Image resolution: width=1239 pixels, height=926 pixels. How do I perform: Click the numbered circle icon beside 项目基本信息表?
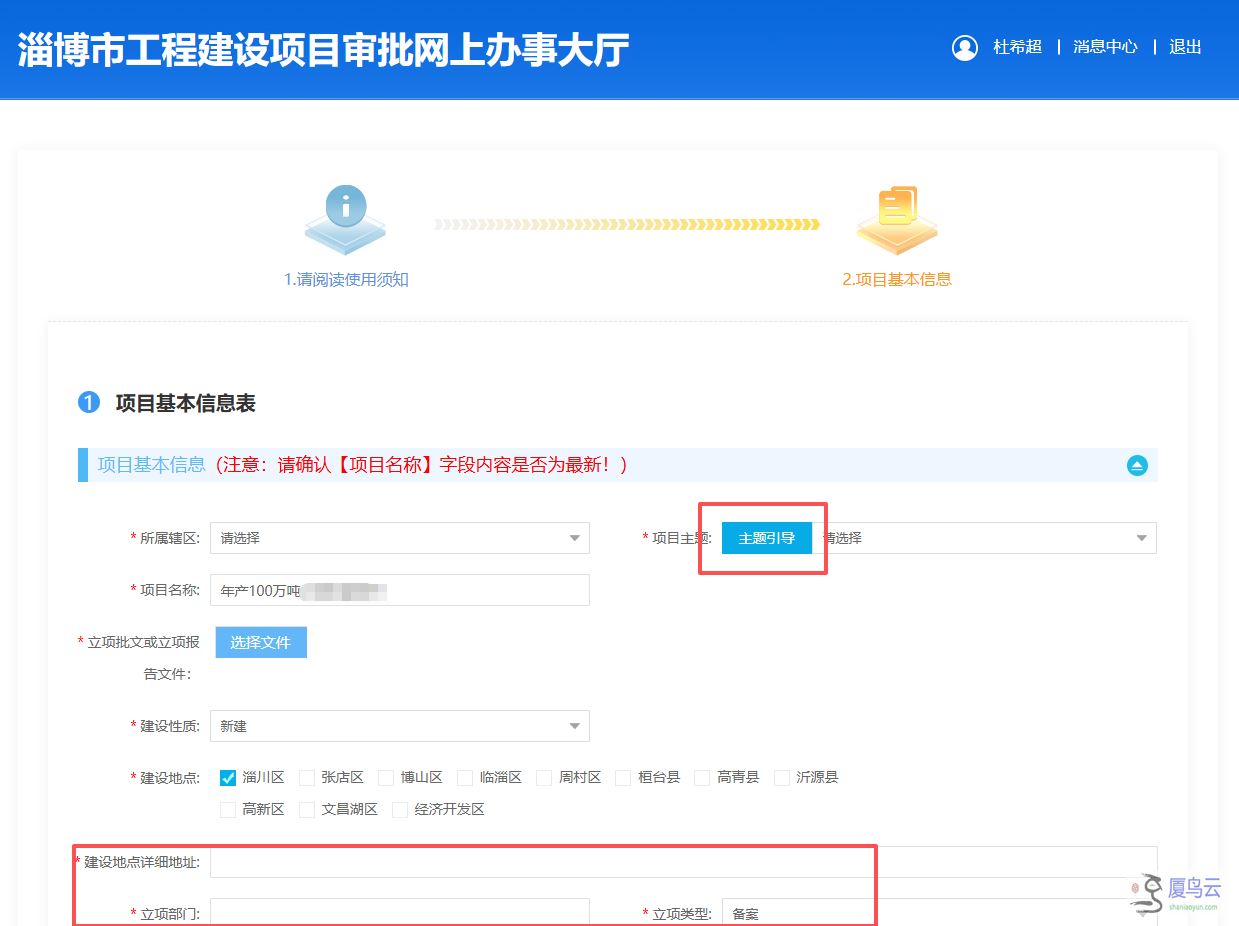coord(89,403)
